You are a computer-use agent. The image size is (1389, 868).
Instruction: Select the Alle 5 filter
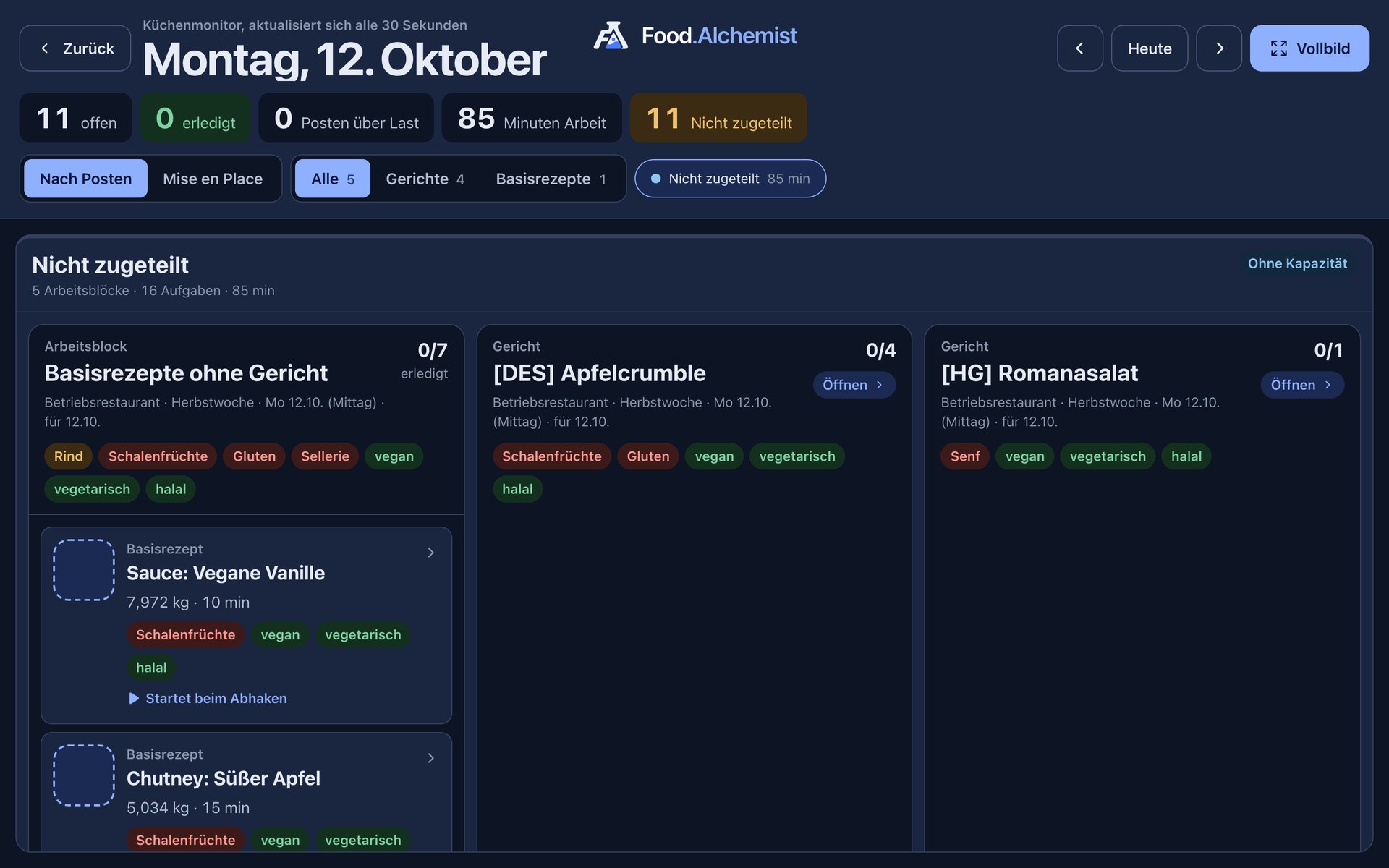pos(333,179)
